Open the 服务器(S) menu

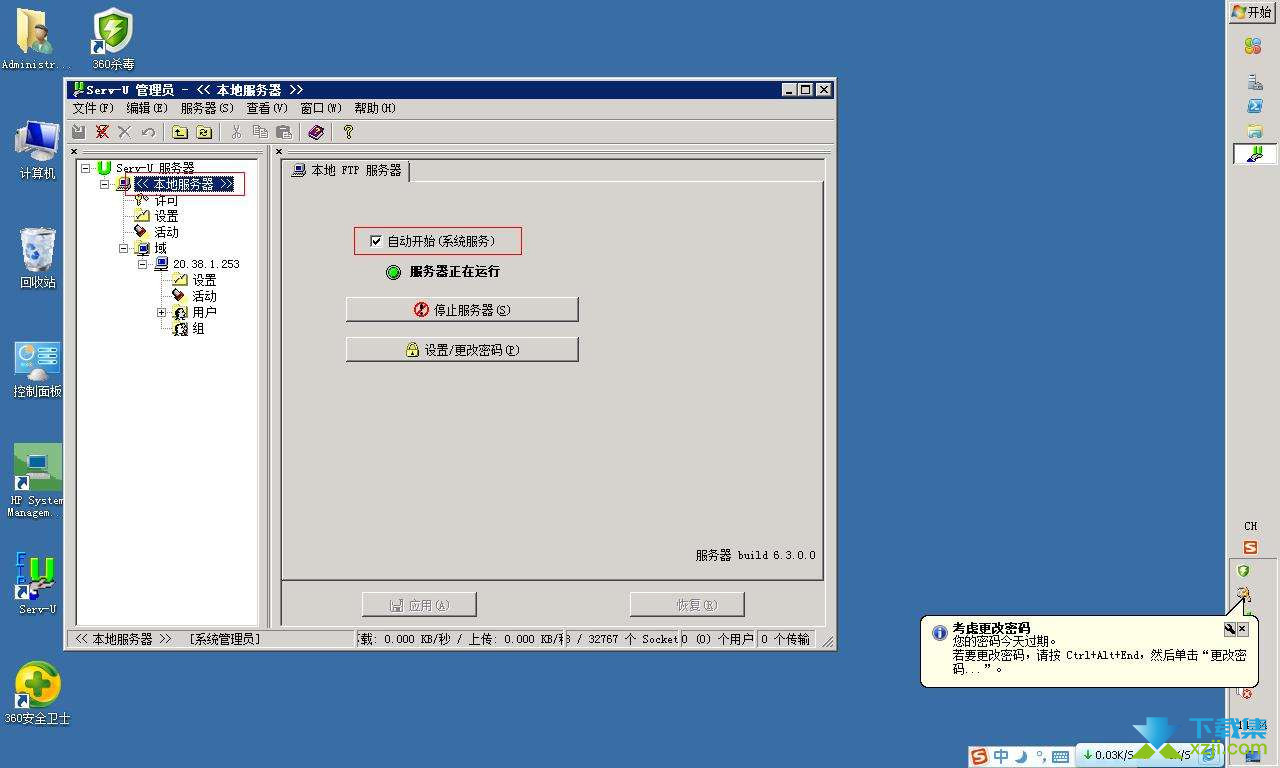[x=207, y=108]
